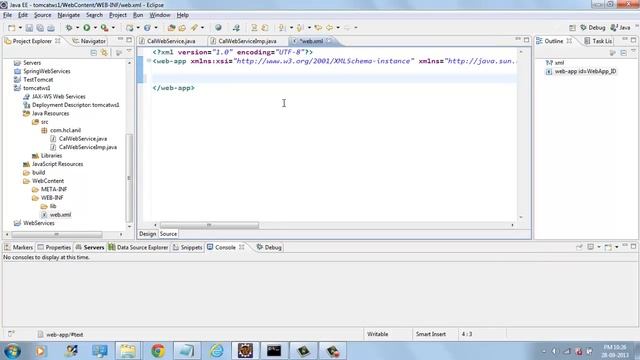Image resolution: width=640 pixels, height=360 pixels.
Task: Toggle Link with Editor in Project Explorer
Action: (104, 53)
